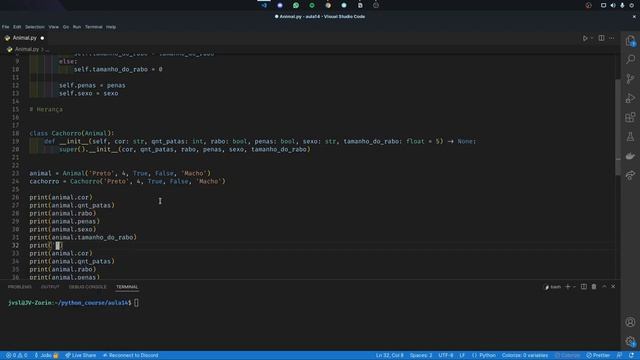Change file encoding UTF-8
Viewport: 640px width, 360px height.
pyautogui.click(x=446, y=356)
